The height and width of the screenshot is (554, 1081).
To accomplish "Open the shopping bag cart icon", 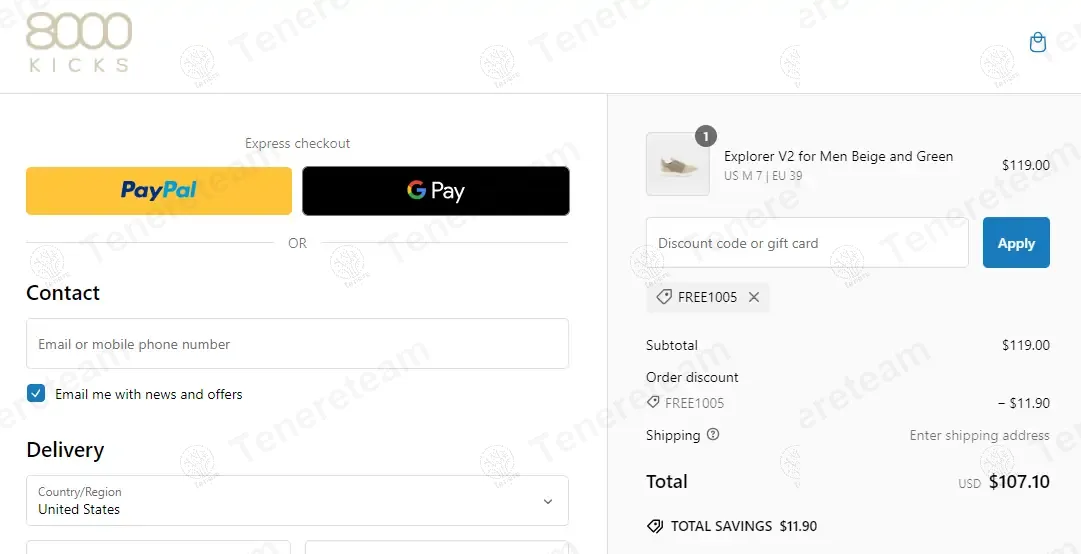I will click(1038, 42).
